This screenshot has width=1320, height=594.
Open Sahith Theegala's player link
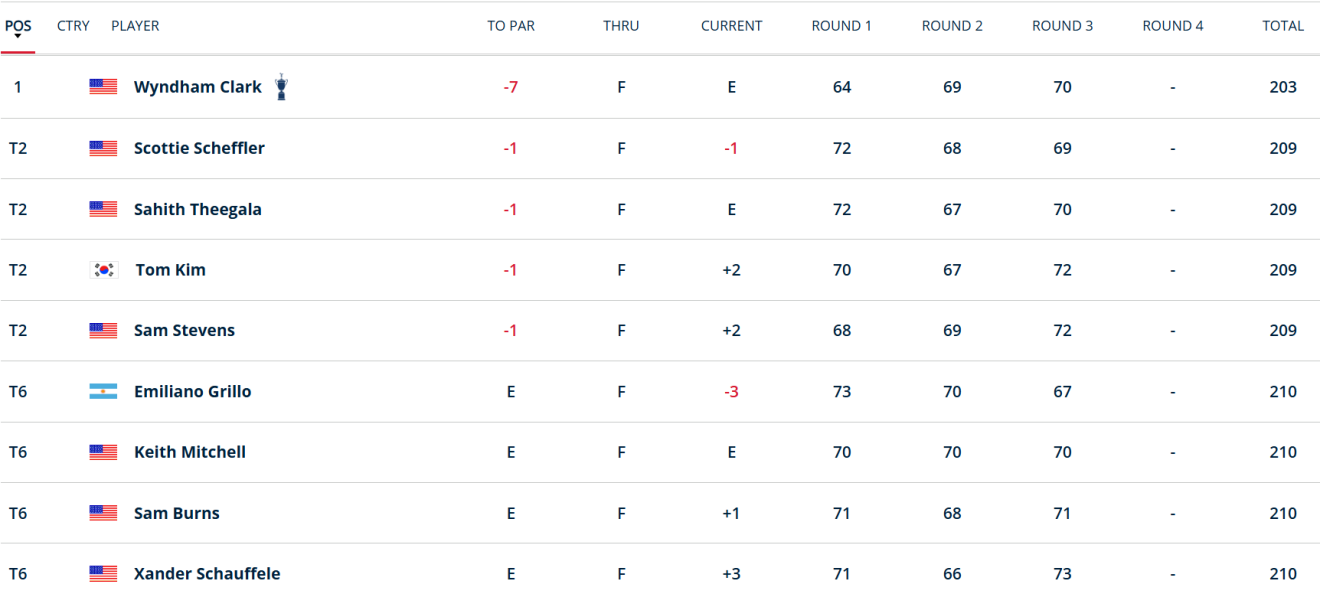pyautogui.click(x=198, y=209)
